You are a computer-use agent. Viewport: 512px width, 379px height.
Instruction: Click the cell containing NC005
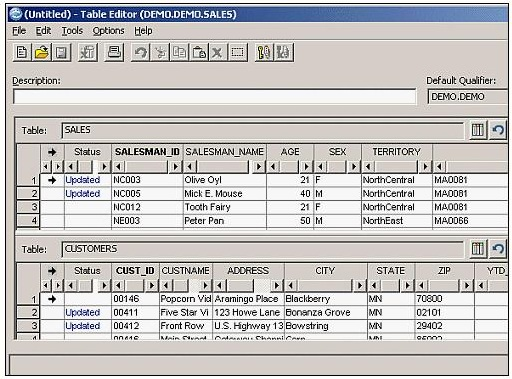point(147,194)
